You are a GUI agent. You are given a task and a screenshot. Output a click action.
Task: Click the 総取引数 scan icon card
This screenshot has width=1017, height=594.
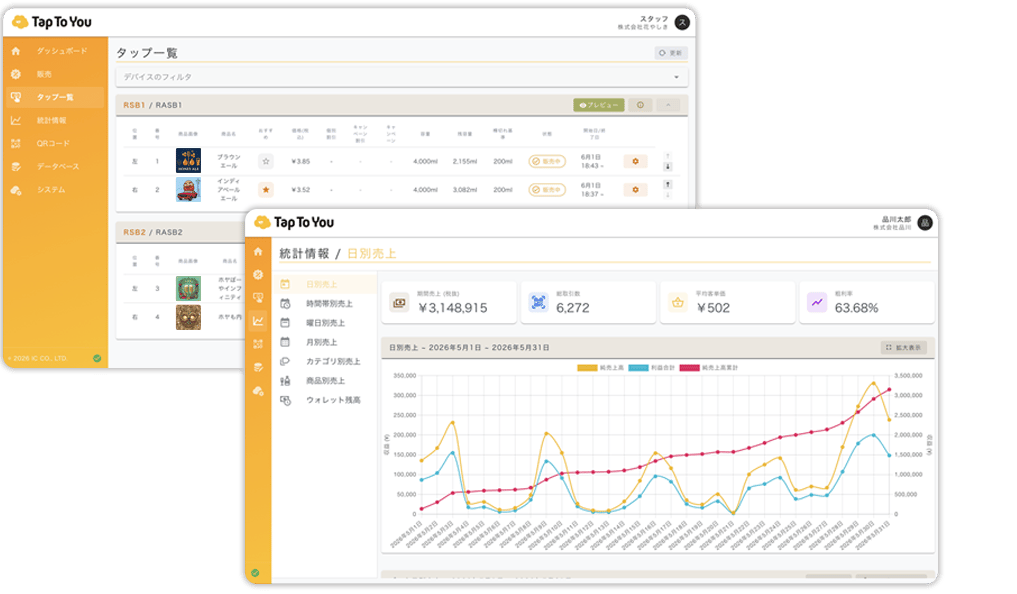tap(538, 302)
